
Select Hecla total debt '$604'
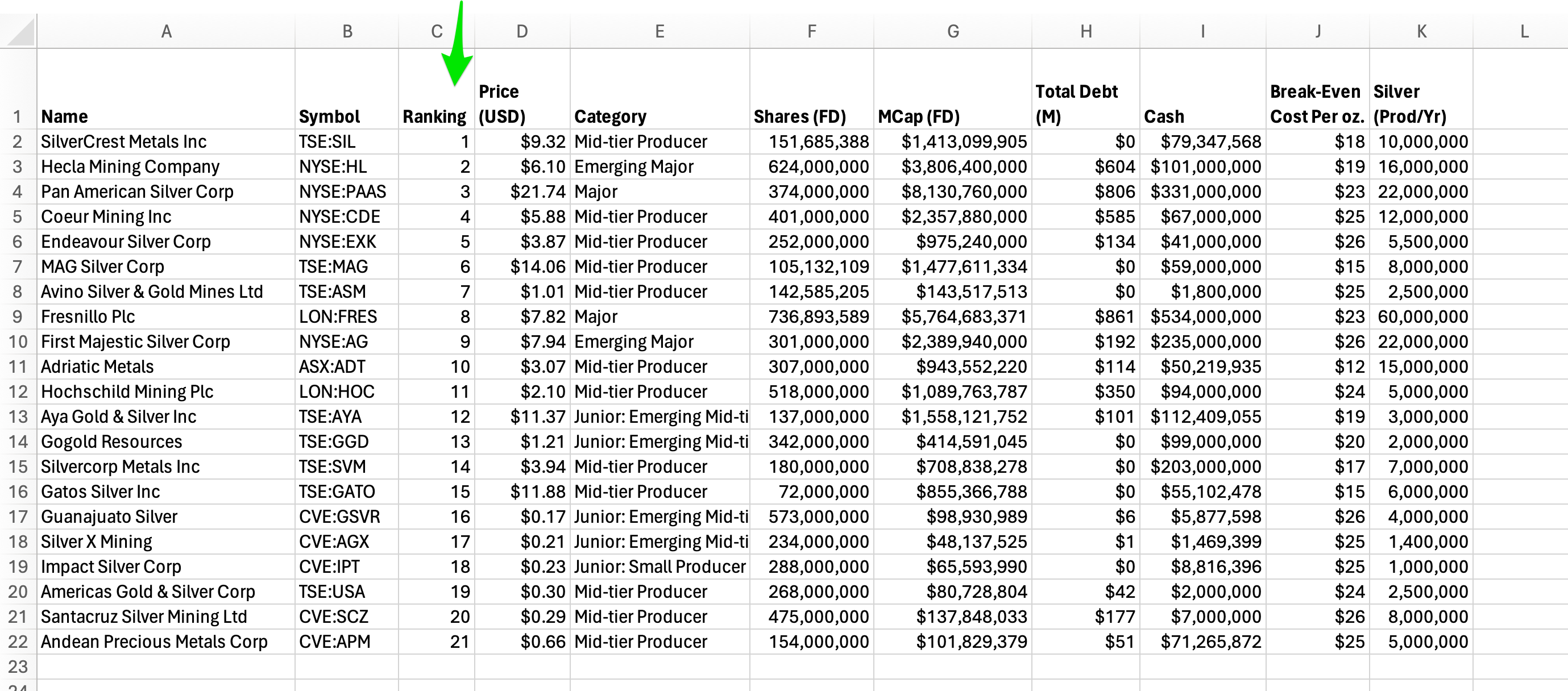(x=1086, y=166)
